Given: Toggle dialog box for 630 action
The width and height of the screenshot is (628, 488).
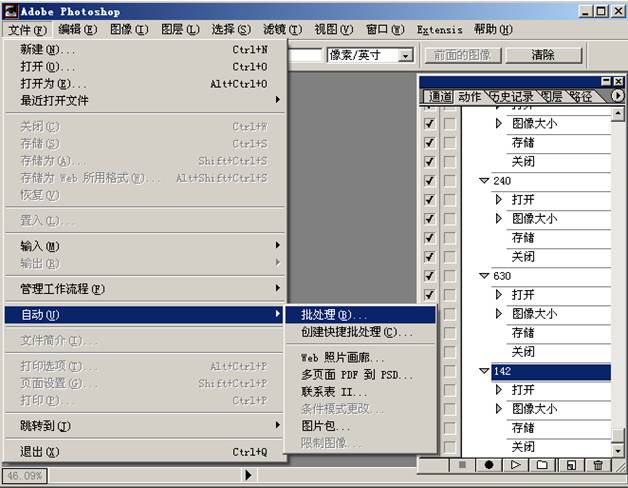Looking at the screenshot, I should coord(450,276).
